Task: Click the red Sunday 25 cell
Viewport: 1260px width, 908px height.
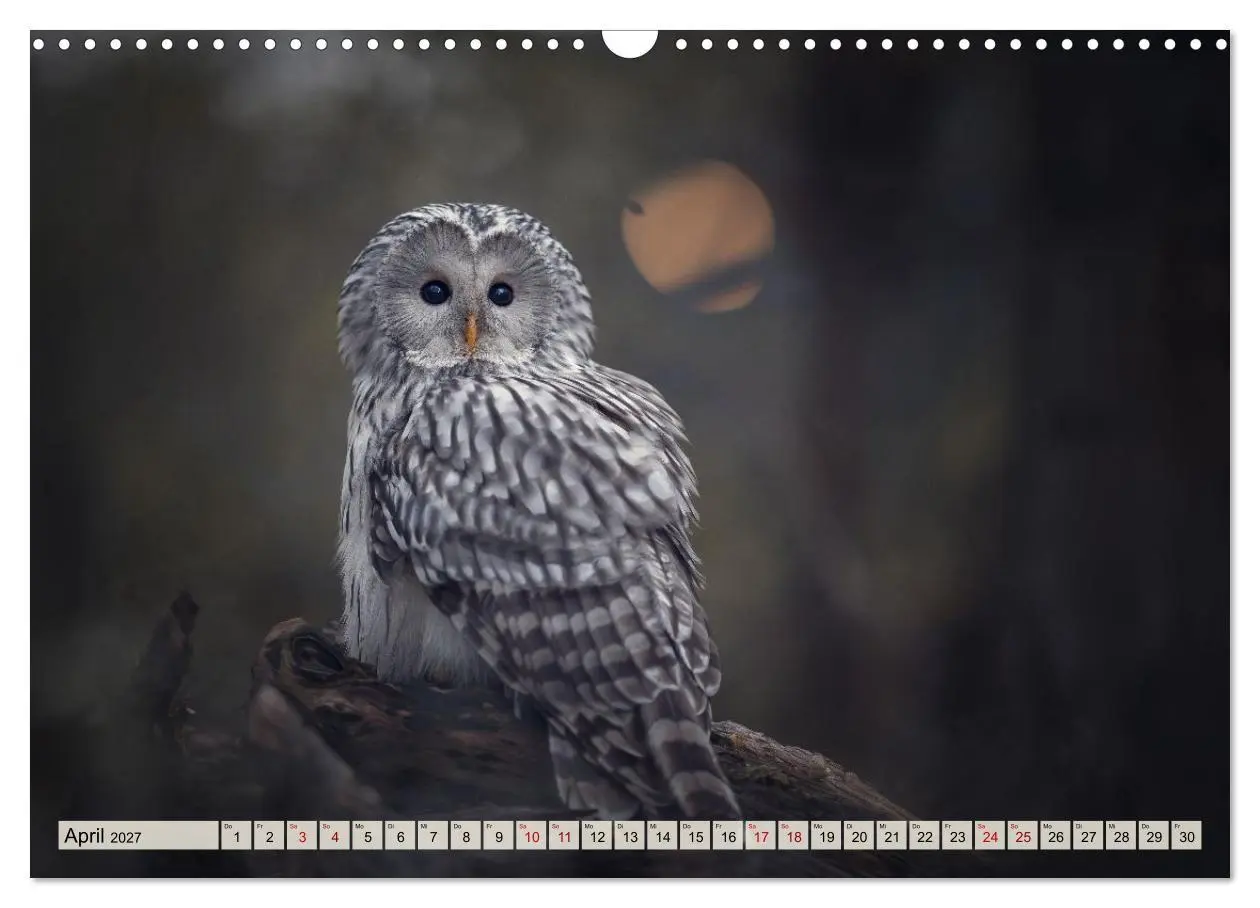Action: coord(1022,836)
